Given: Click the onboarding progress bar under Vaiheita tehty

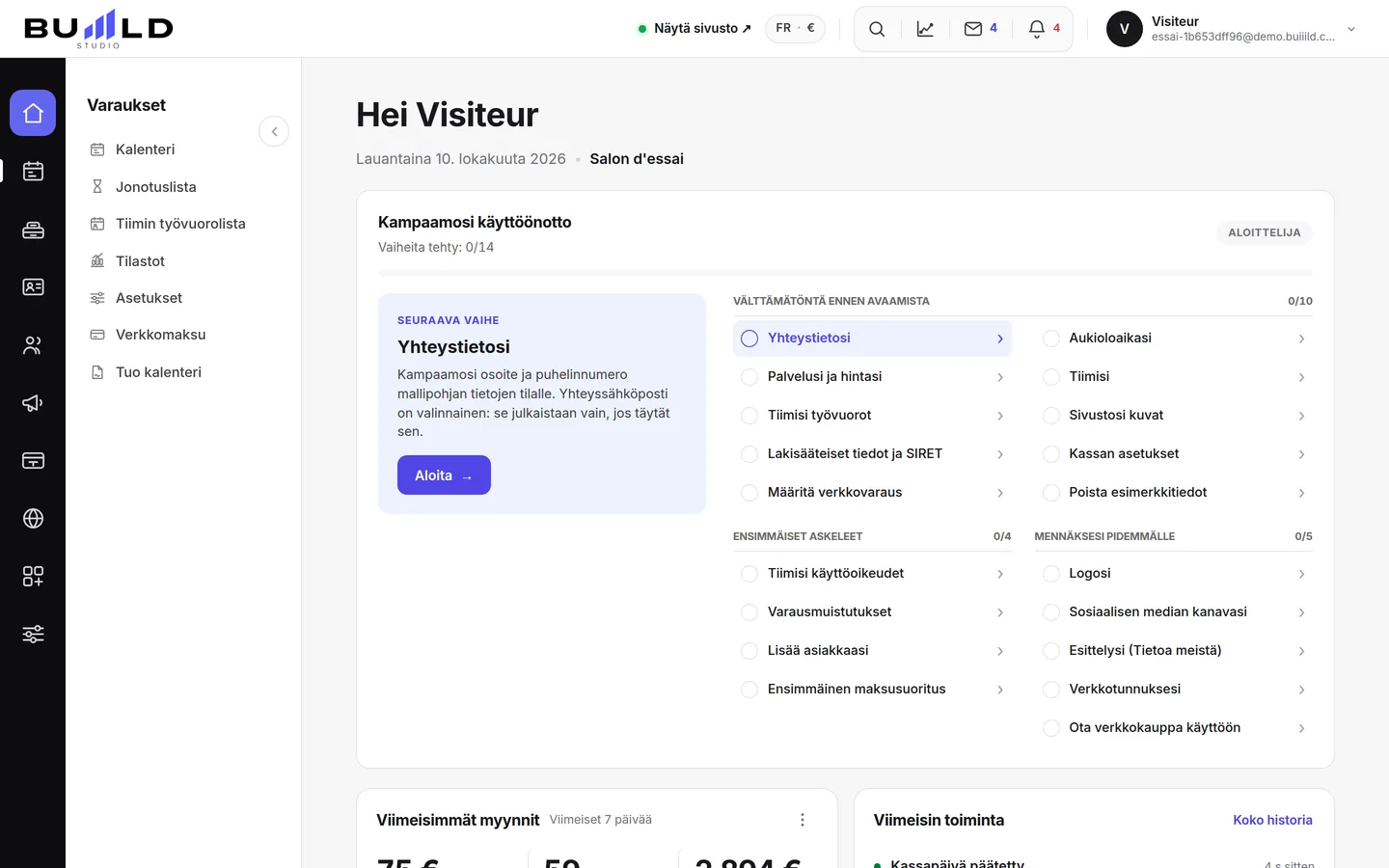Looking at the screenshot, I should click(x=845, y=273).
